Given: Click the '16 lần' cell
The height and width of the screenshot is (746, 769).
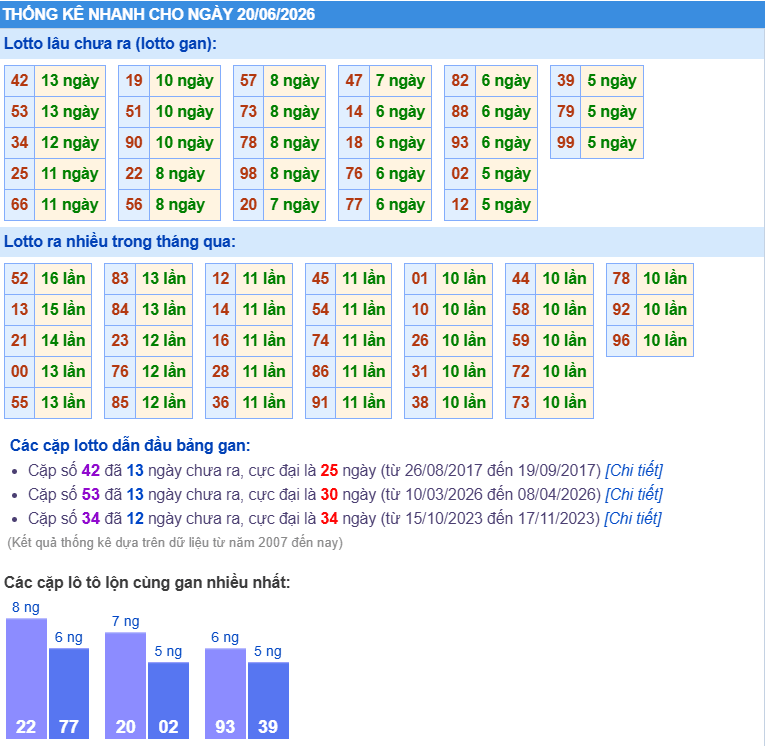Looking at the screenshot, I should pos(63,279).
